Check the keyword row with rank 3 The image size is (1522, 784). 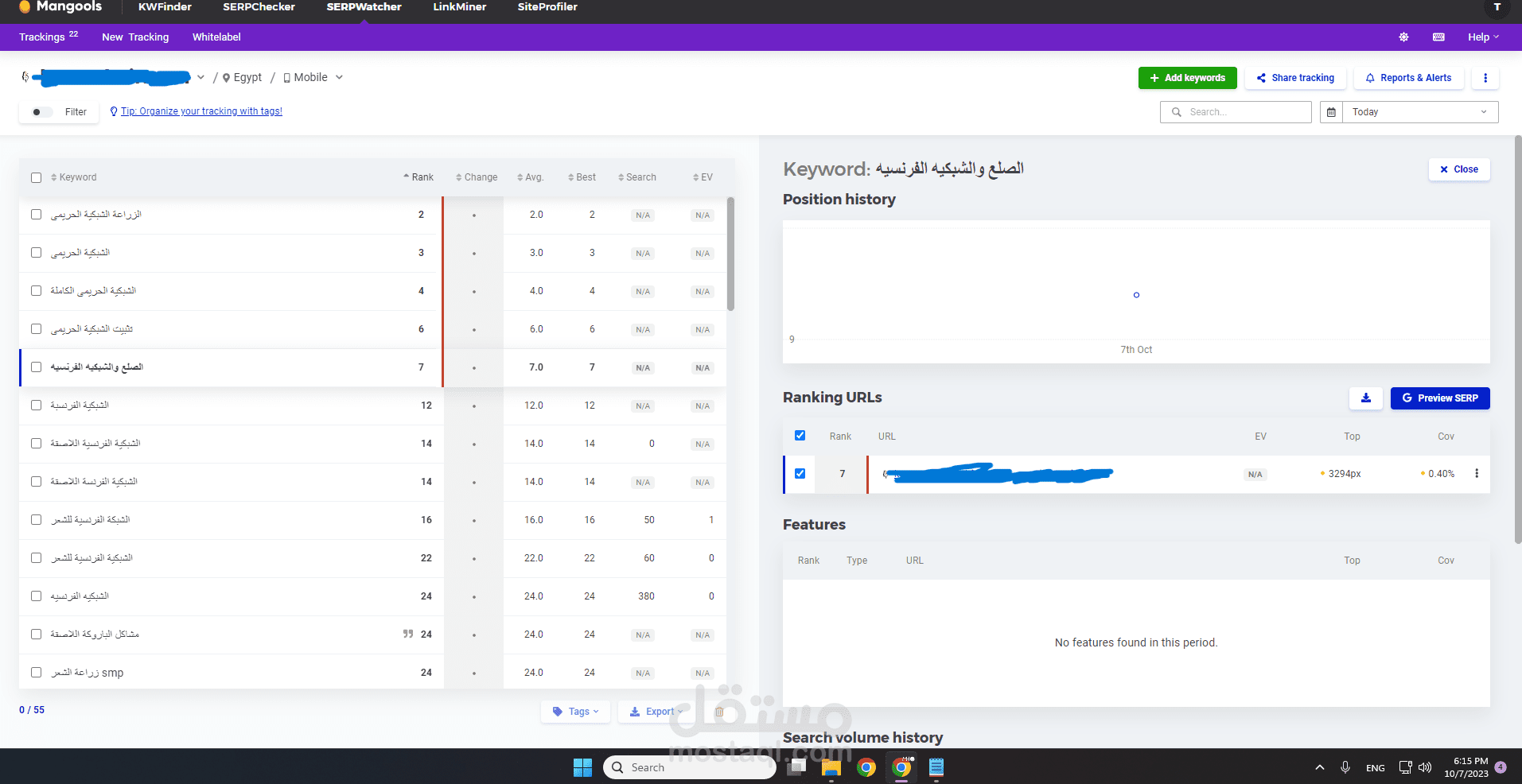[x=36, y=253]
